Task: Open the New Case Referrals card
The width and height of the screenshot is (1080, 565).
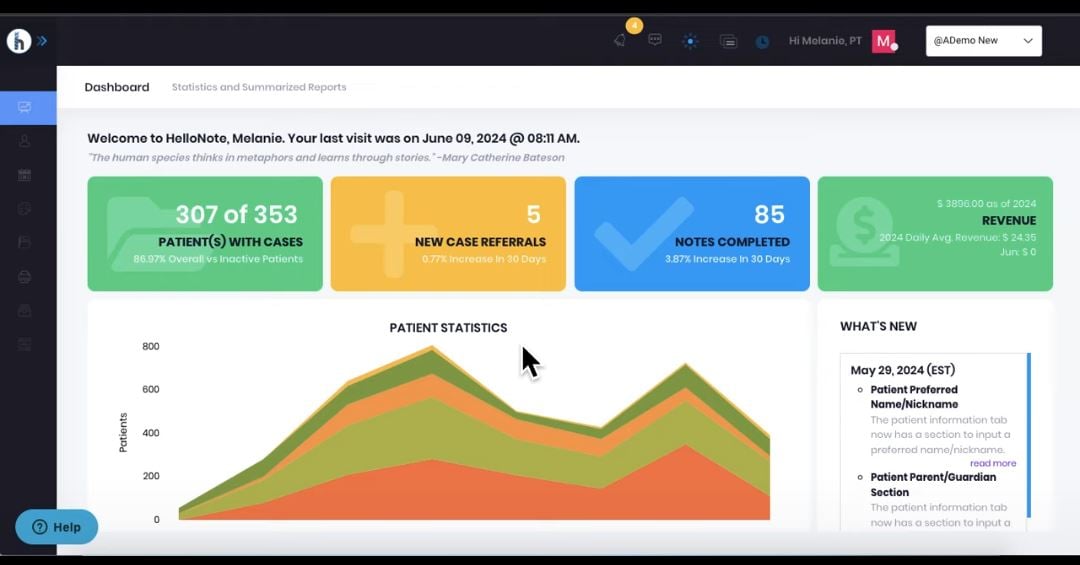Action: (x=448, y=234)
